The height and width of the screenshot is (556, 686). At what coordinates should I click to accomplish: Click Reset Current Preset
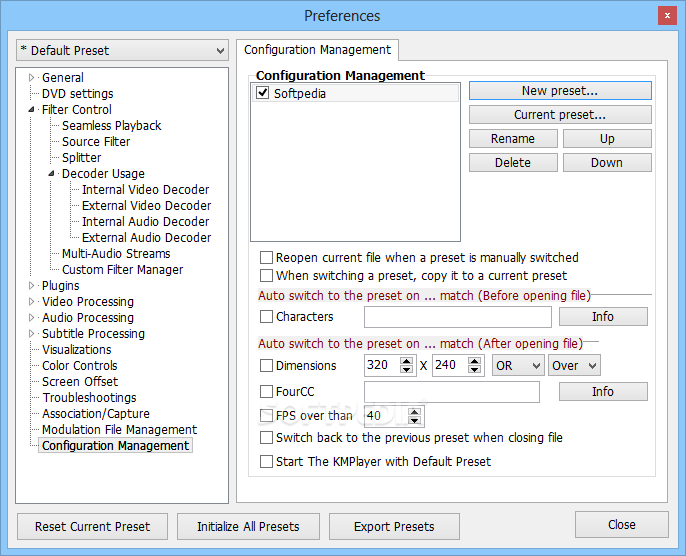pyautogui.click(x=92, y=526)
